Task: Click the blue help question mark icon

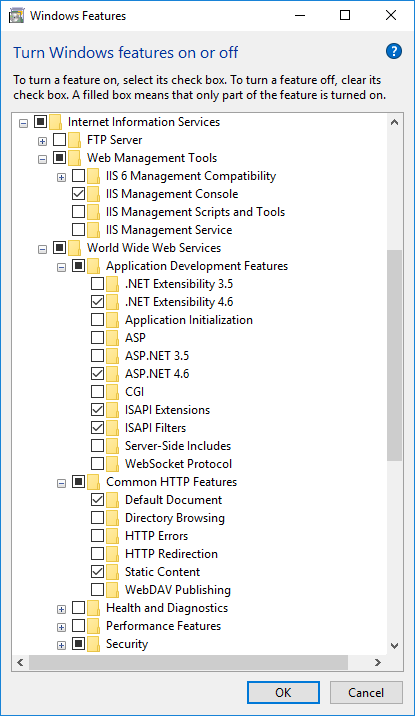Action: (394, 52)
